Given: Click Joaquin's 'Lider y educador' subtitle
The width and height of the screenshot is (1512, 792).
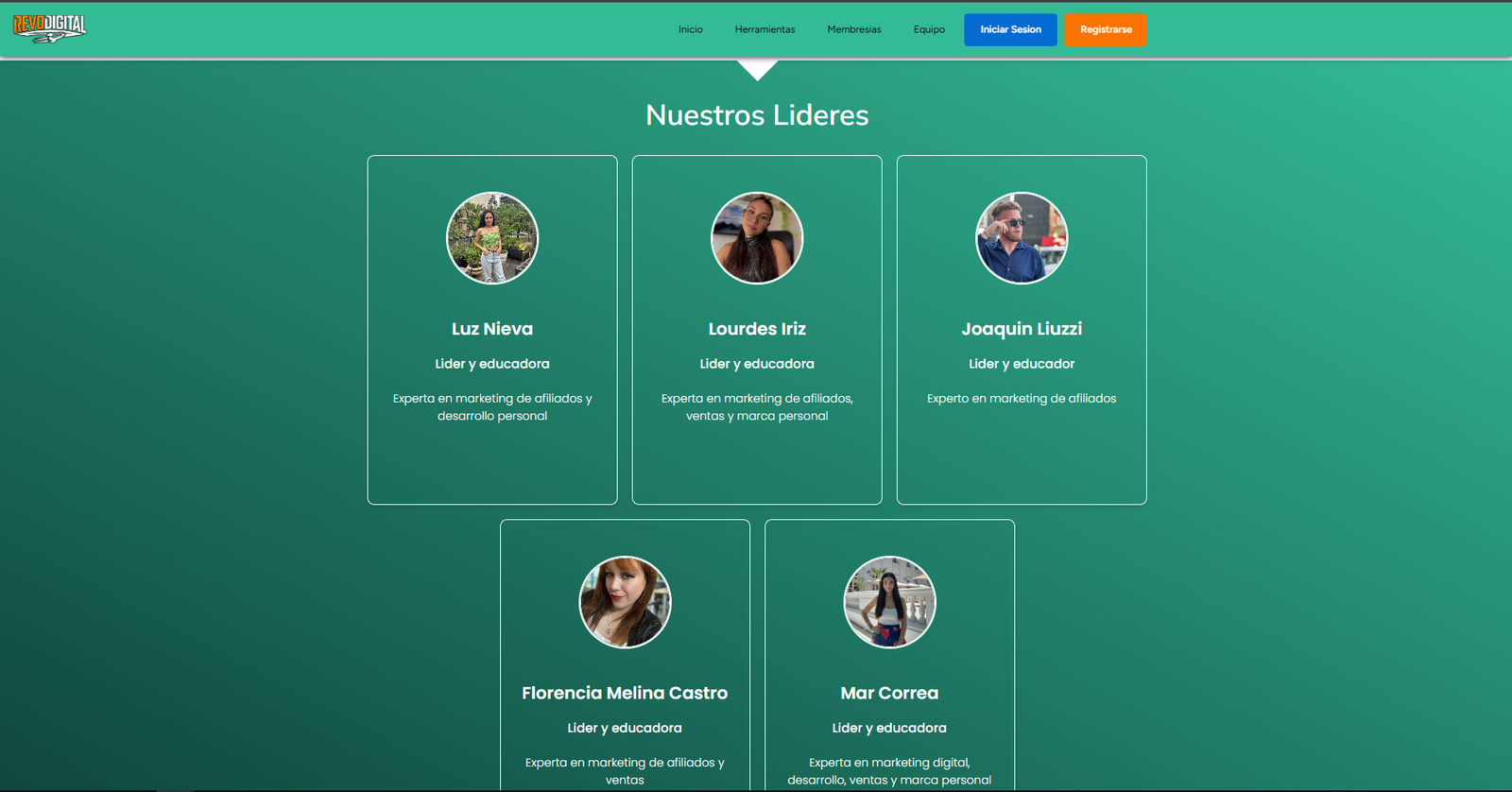Looking at the screenshot, I should tap(1022, 364).
